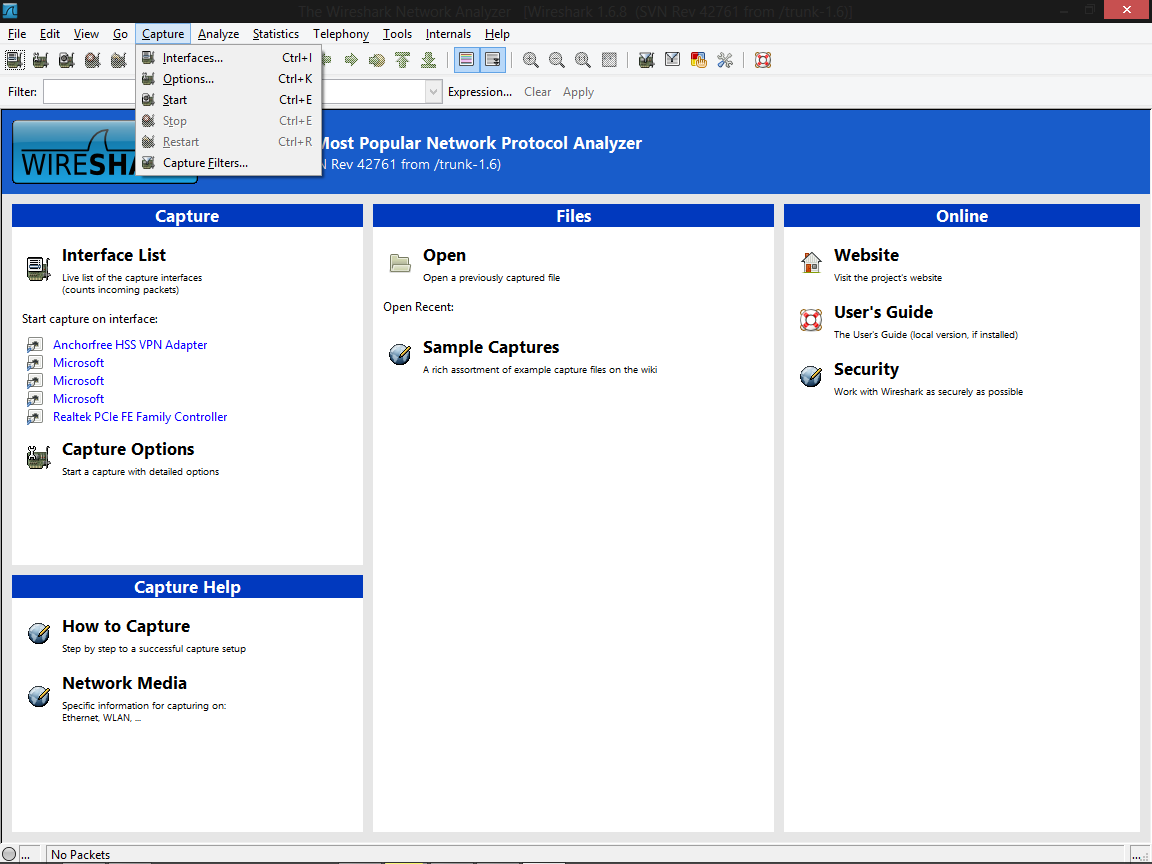This screenshot has height=864, width=1152.
Task: Click the Stop running capture toolbar icon
Action: coord(93,60)
